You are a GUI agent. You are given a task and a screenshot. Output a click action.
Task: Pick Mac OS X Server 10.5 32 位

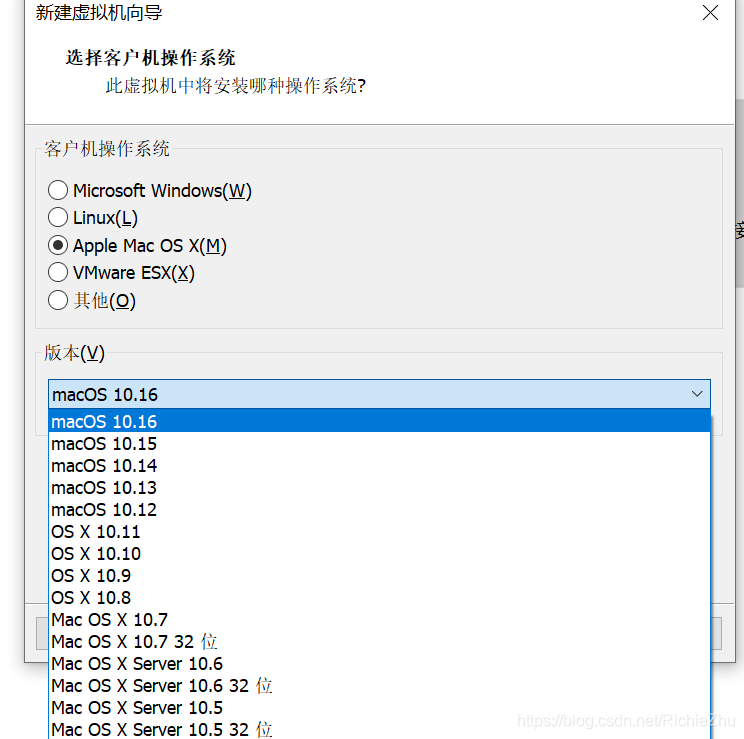click(x=379, y=729)
